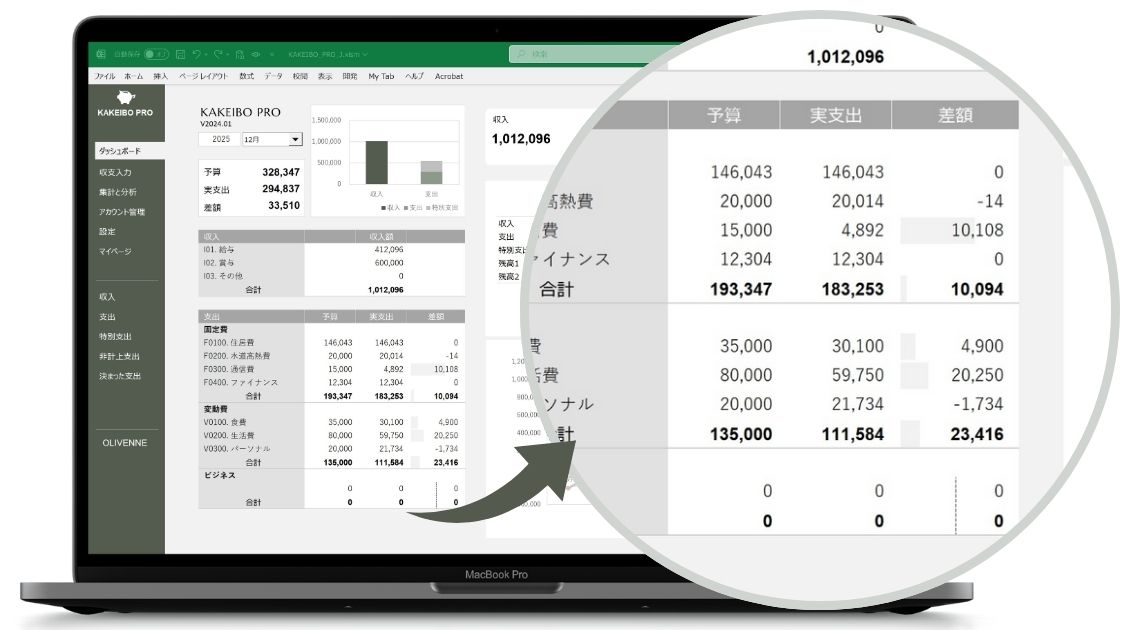Click the 412,096 income amount cell
The image size is (1125, 630).
click(389, 250)
